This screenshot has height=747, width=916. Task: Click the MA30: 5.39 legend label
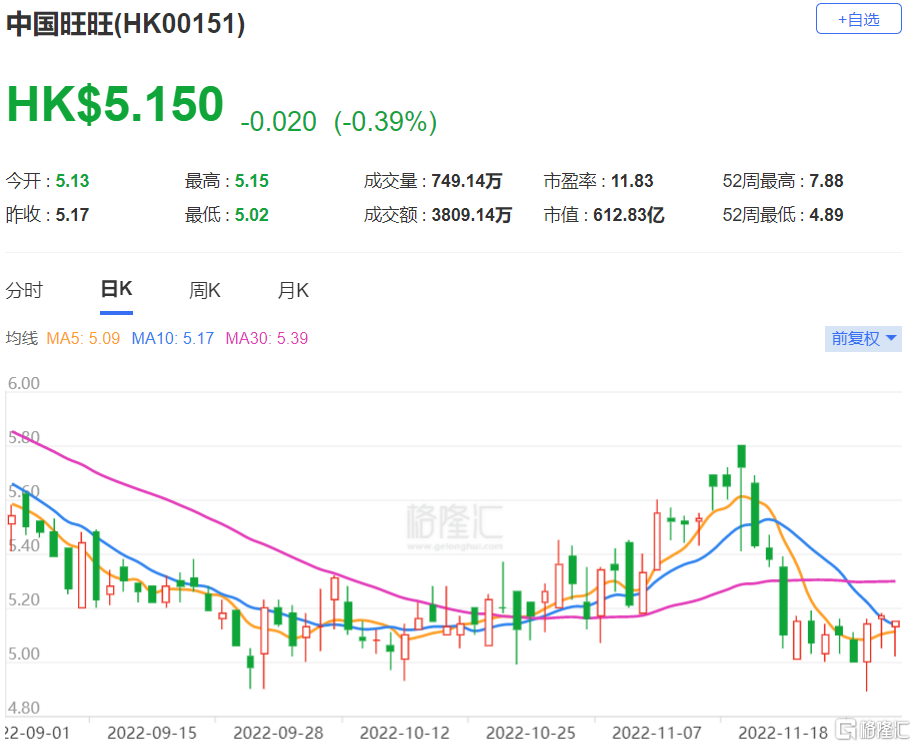coord(267,339)
